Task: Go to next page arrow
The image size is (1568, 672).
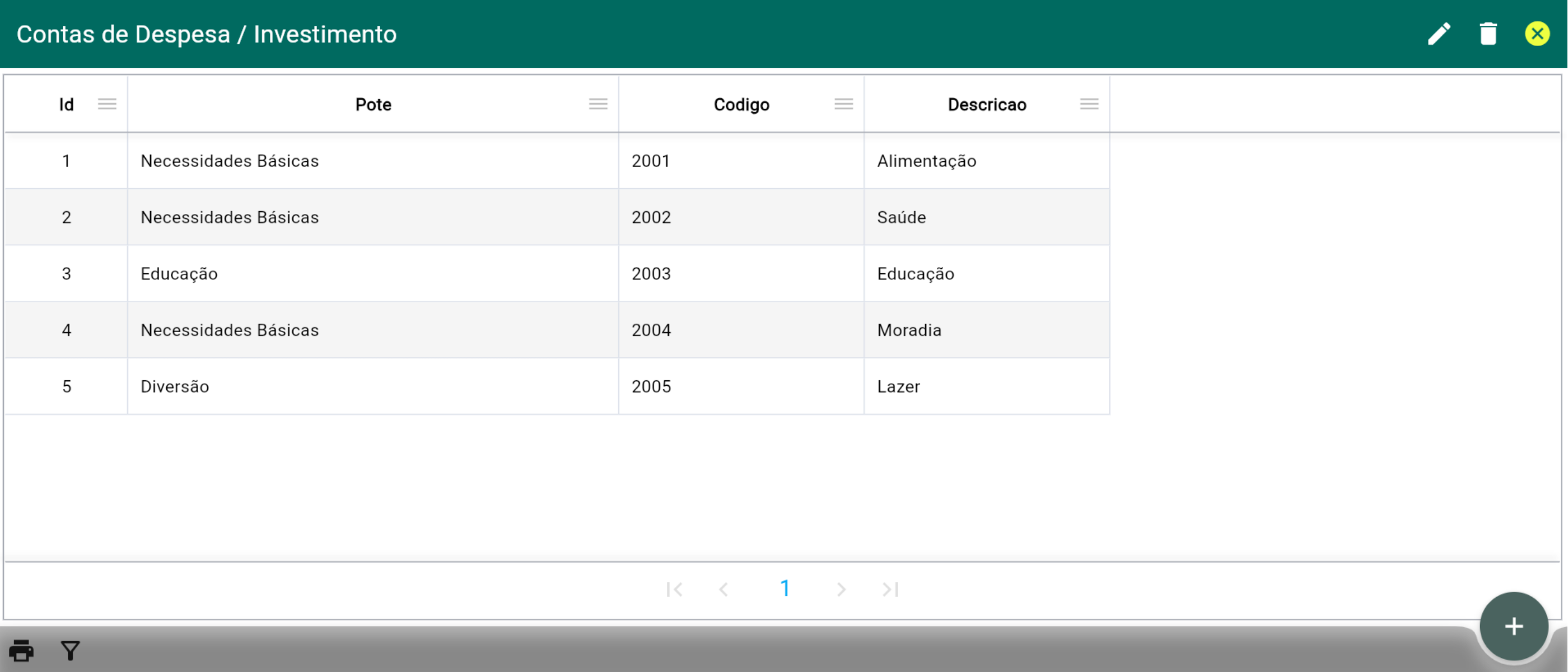Action: (x=841, y=589)
